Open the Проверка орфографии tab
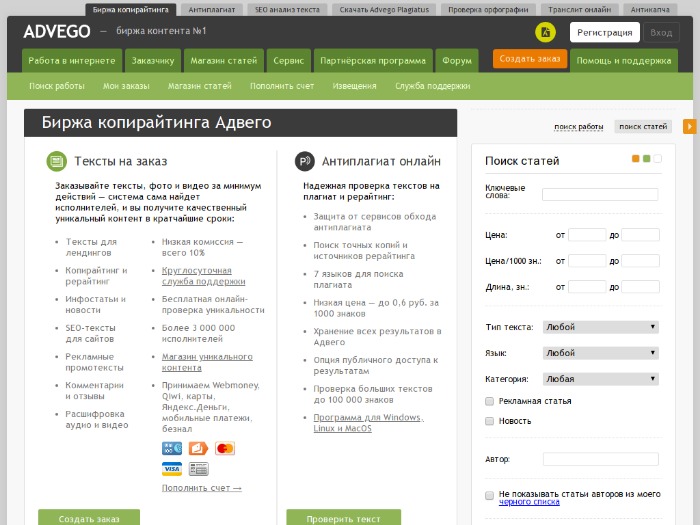This screenshot has height=525, width=700. [488, 9]
